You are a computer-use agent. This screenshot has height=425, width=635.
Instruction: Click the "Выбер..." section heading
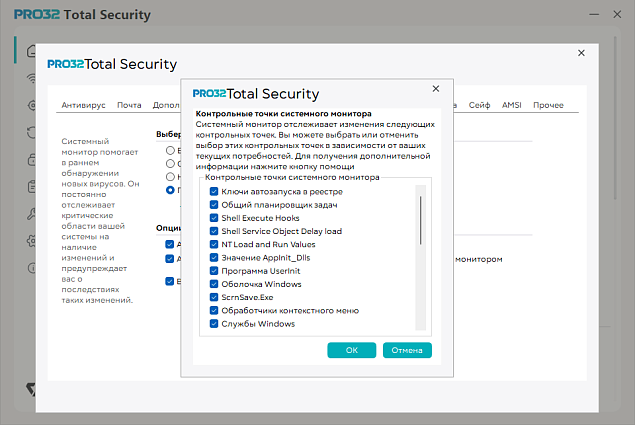(168, 134)
